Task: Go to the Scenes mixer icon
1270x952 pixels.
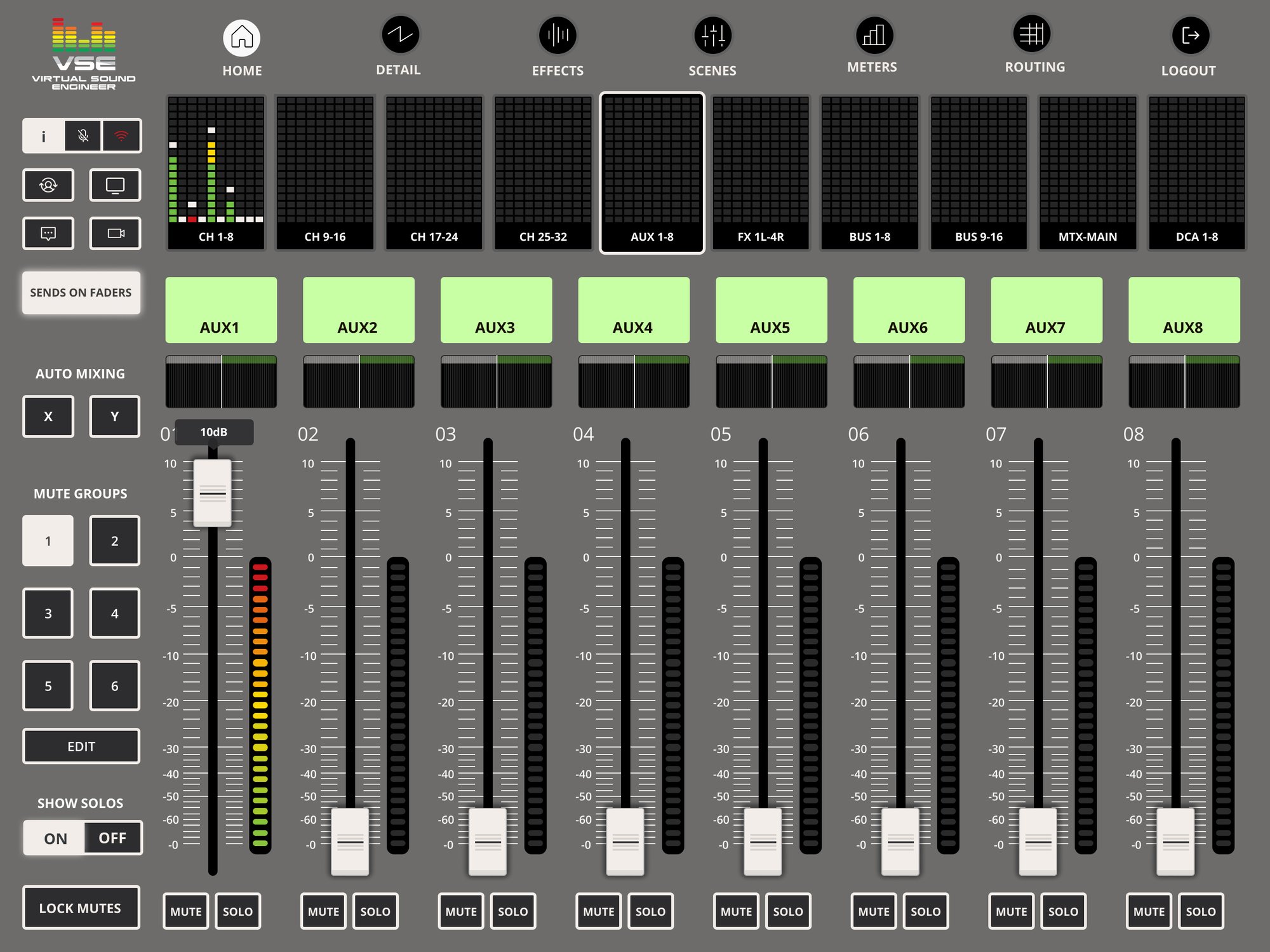Action: tap(712, 36)
